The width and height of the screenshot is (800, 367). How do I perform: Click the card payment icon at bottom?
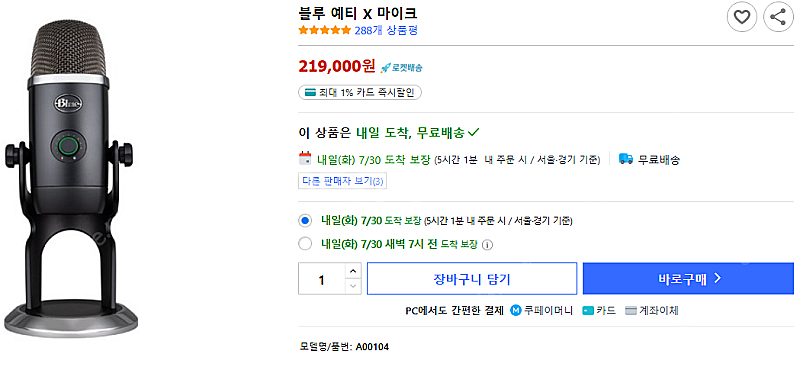click(588, 310)
